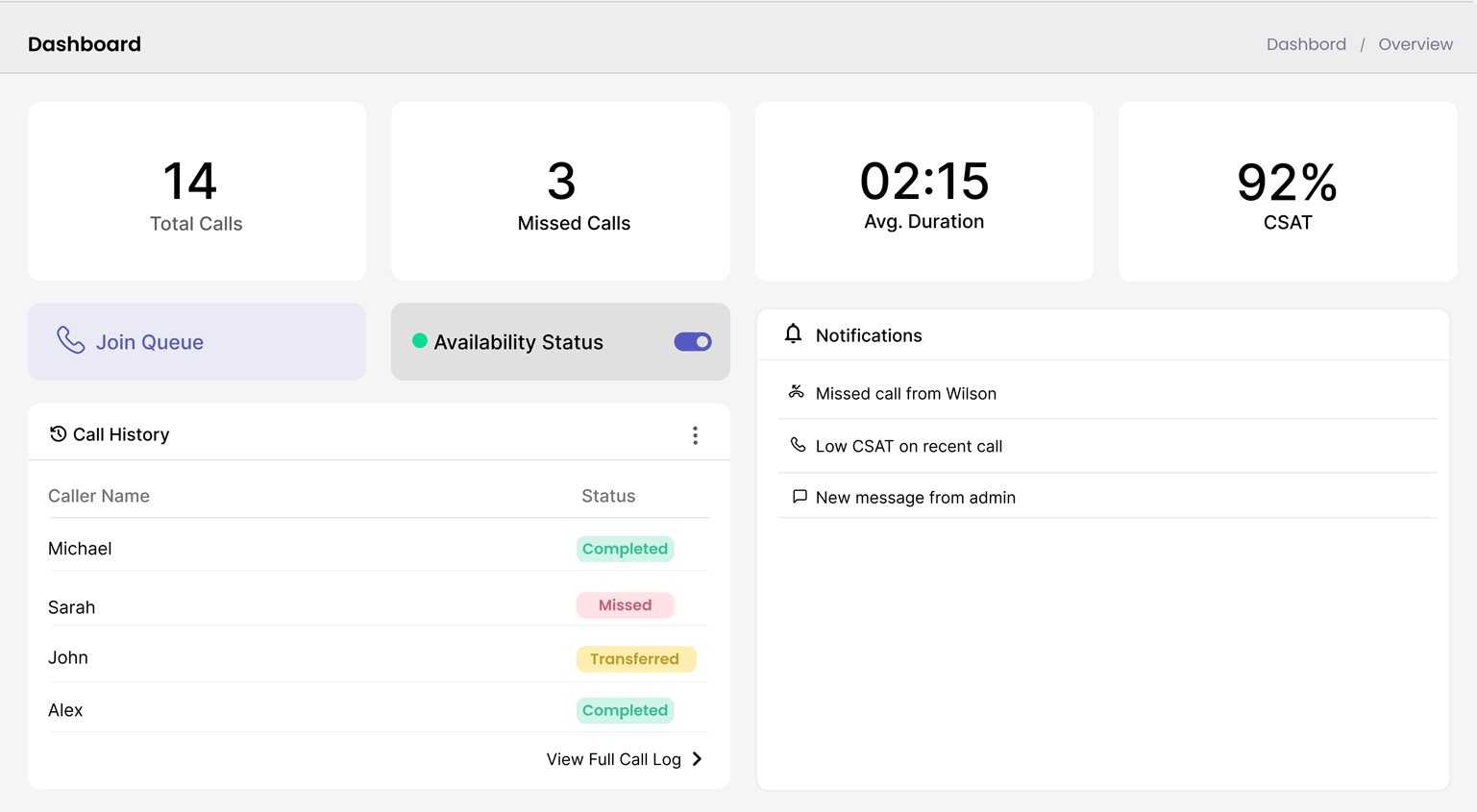Expand the View Full Call Log chevron
Screen dimensions: 1477x812
[x=698, y=759]
